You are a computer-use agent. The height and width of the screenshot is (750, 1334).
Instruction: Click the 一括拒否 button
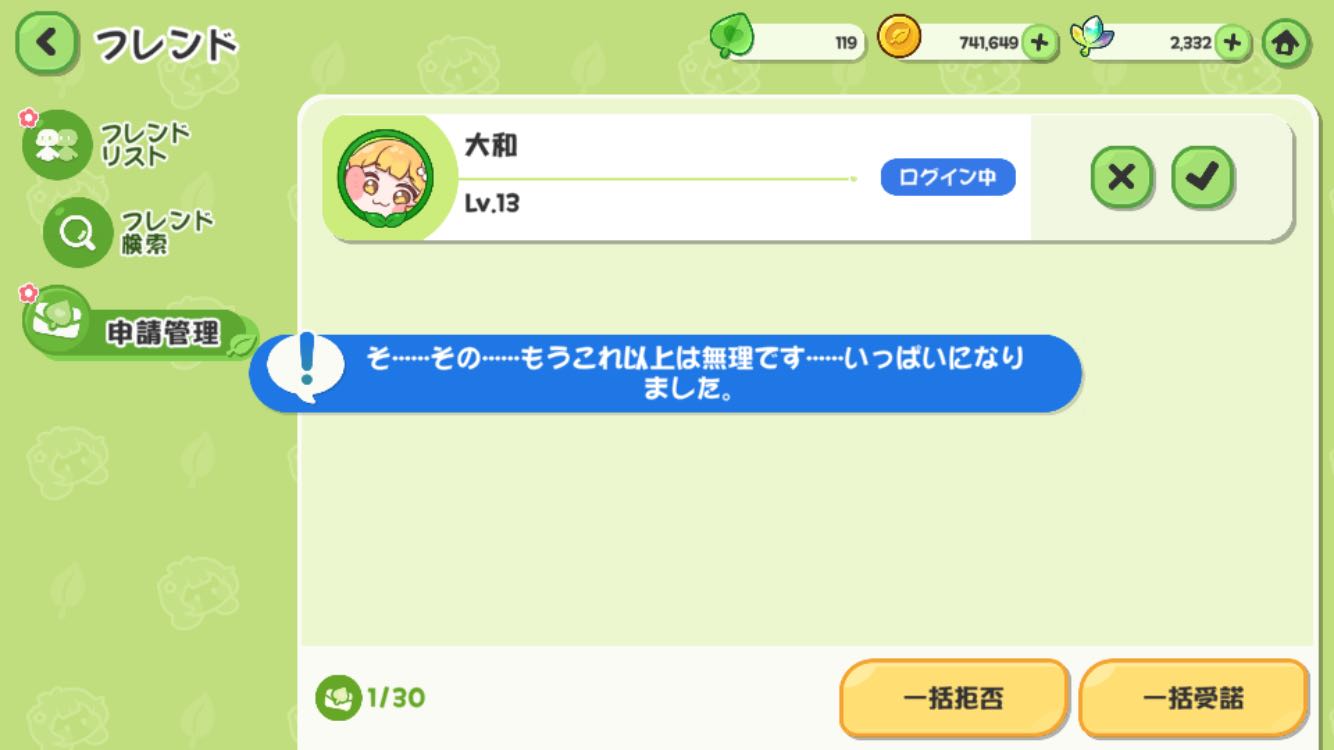point(954,698)
